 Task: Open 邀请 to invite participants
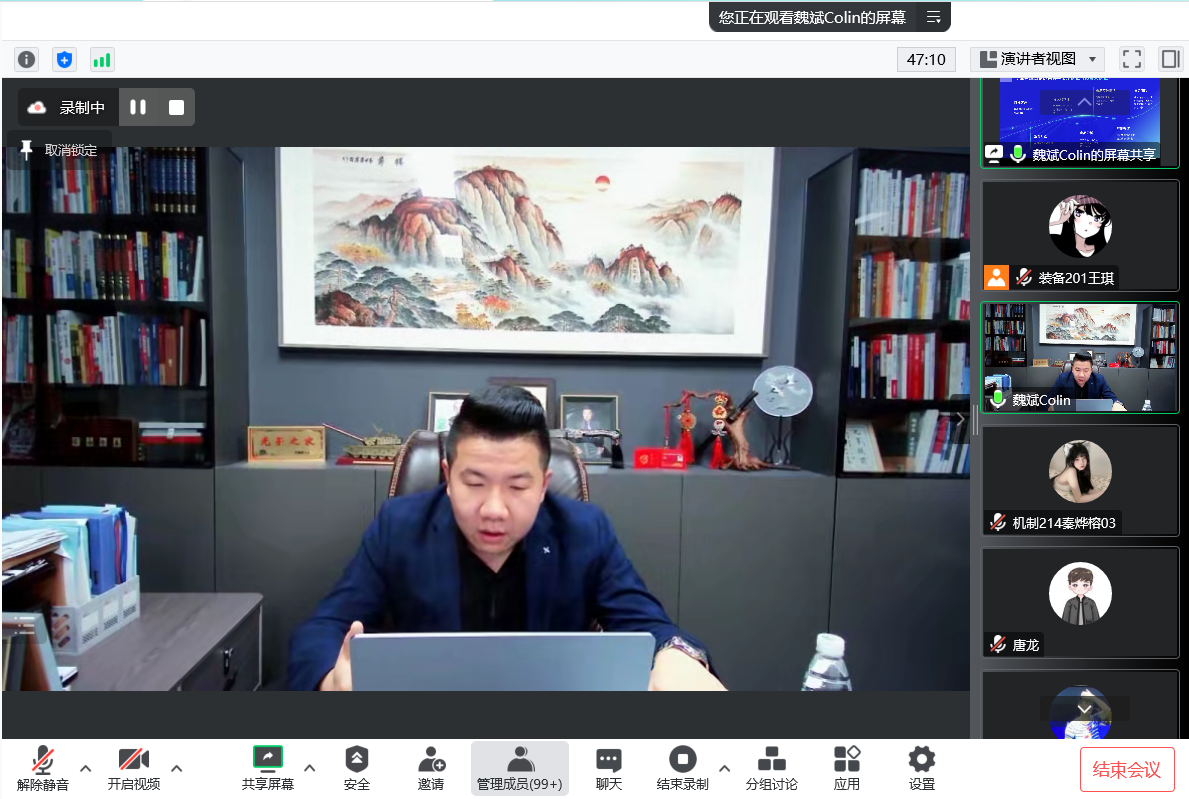click(x=431, y=768)
